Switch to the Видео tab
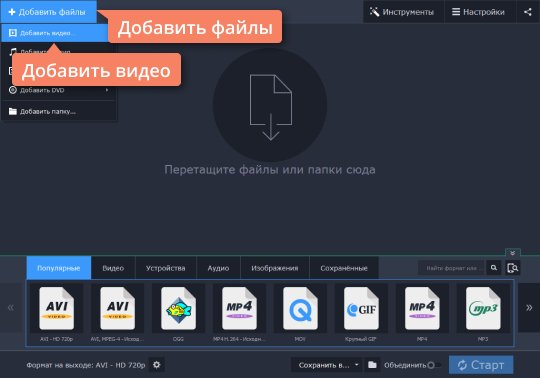This screenshot has width=540, height=378. [113, 268]
